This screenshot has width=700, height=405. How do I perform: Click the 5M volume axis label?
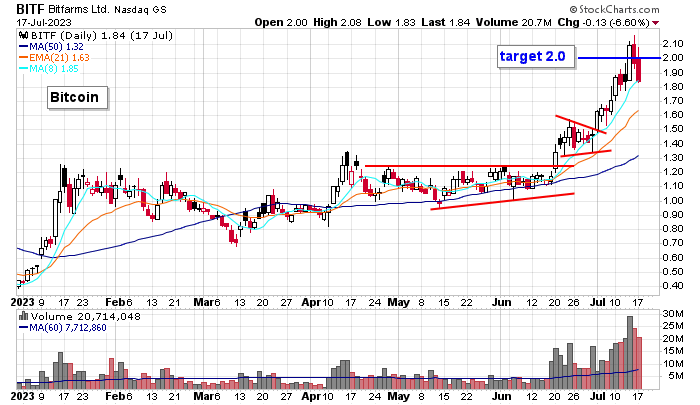tap(676, 376)
